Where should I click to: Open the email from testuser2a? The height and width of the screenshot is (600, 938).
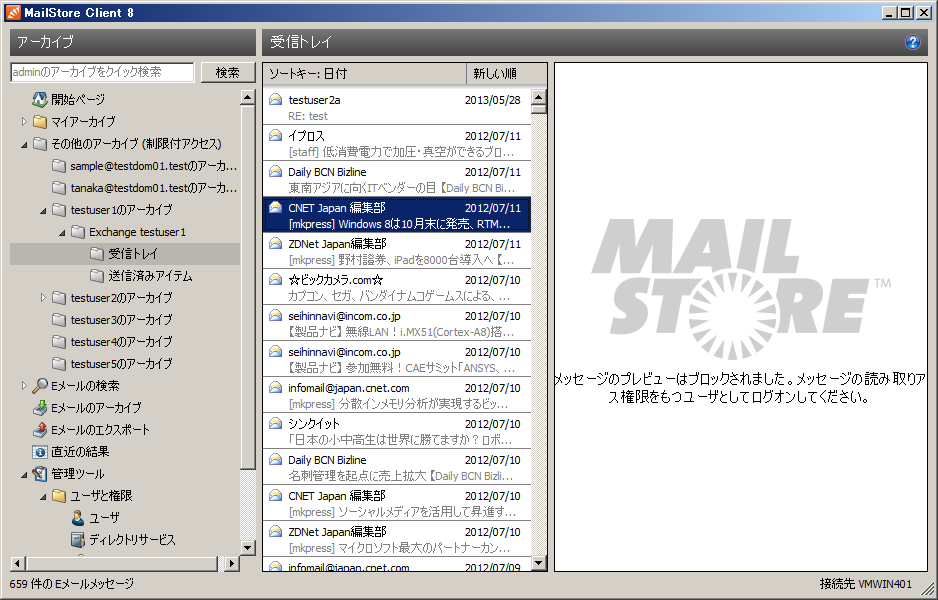point(396,107)
